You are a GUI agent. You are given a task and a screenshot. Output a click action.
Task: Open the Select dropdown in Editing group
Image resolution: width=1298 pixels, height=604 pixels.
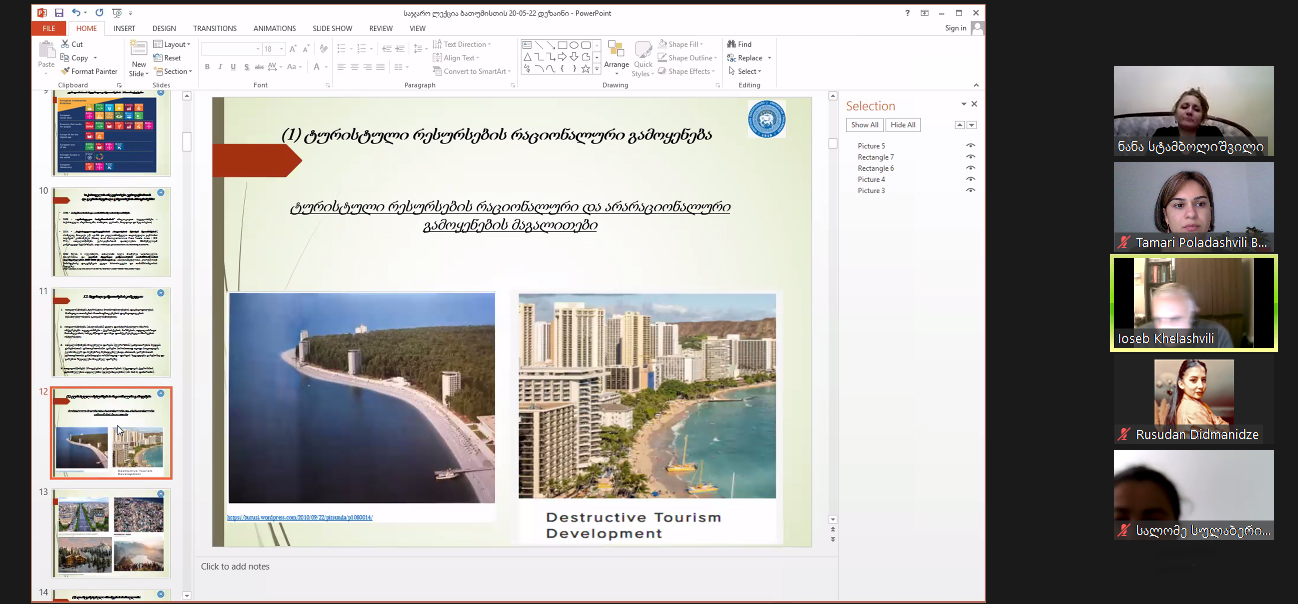[748, 72]
